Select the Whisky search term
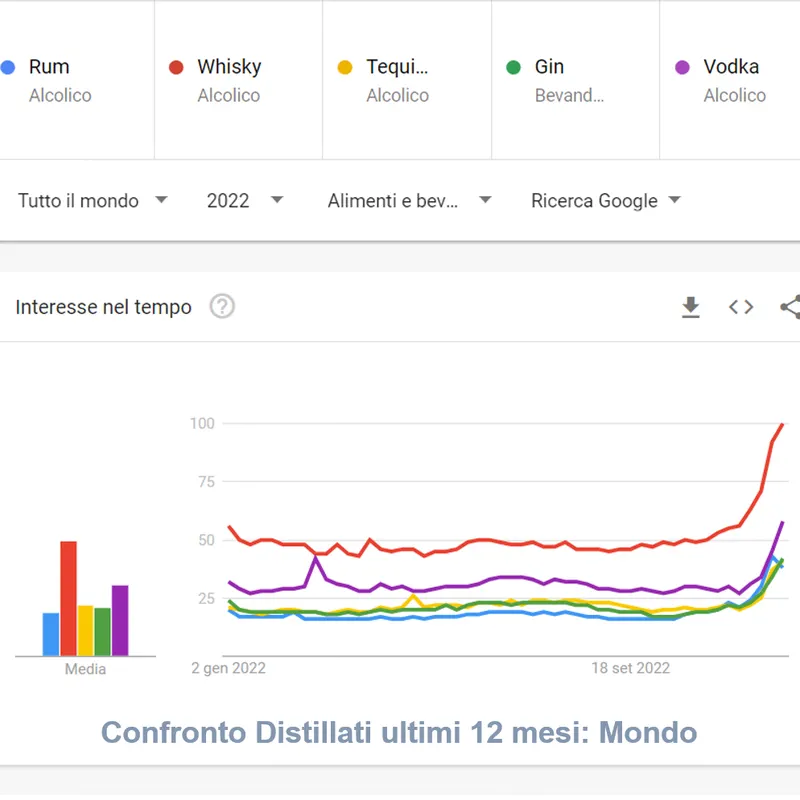800x800 pixels. pyautogui.click(x=229, y=67)
